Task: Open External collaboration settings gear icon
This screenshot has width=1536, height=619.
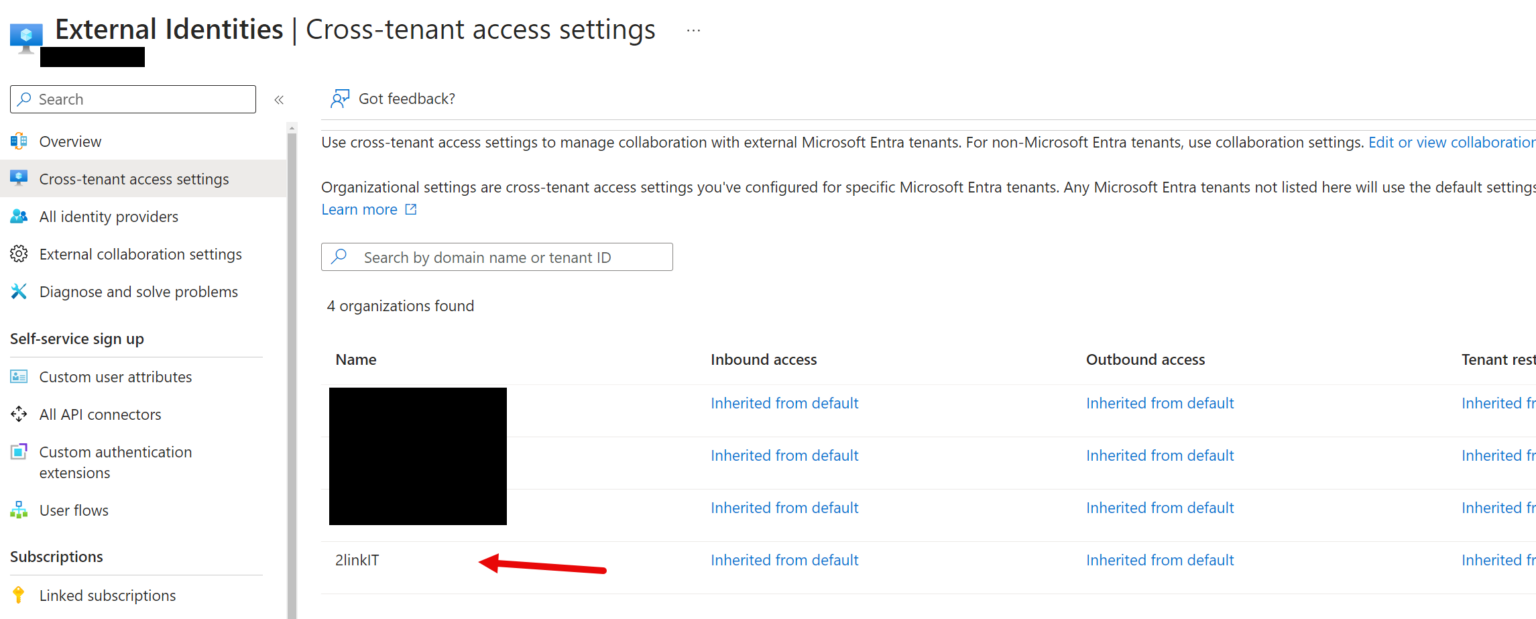Action: [17, 254]
